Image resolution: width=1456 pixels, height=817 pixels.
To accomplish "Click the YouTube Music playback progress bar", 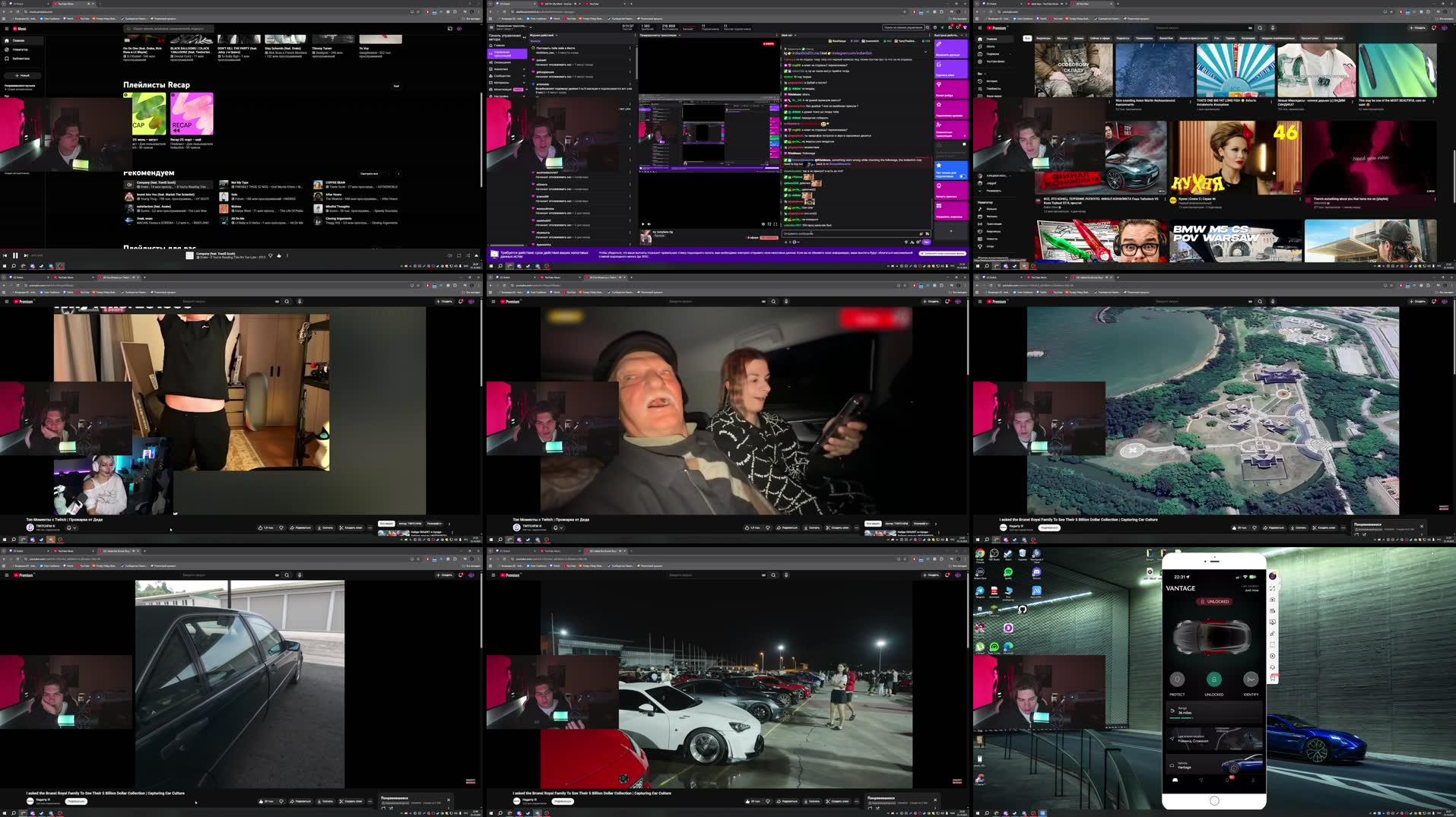I will pos(228,249).
